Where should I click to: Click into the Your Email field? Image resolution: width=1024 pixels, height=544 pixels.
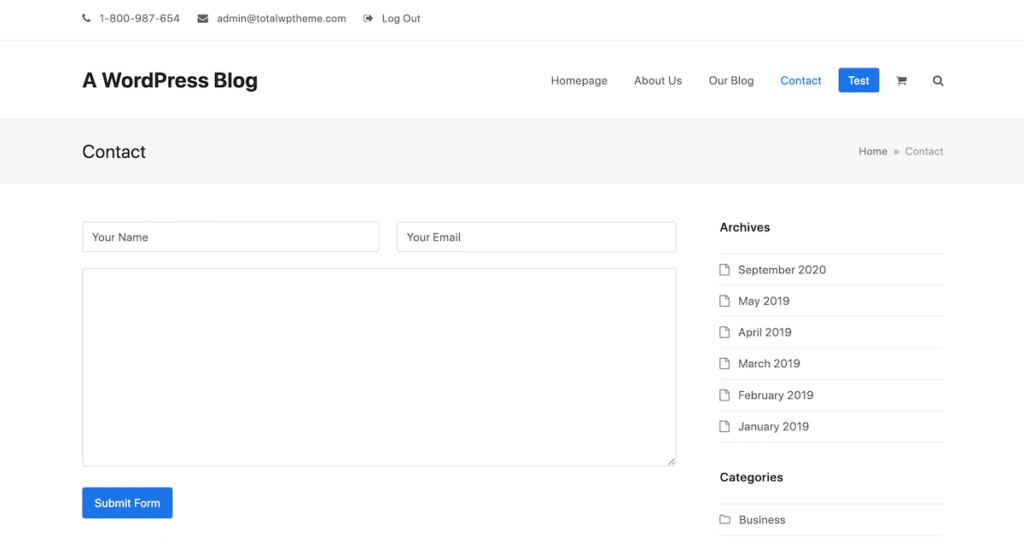(536, 237)
